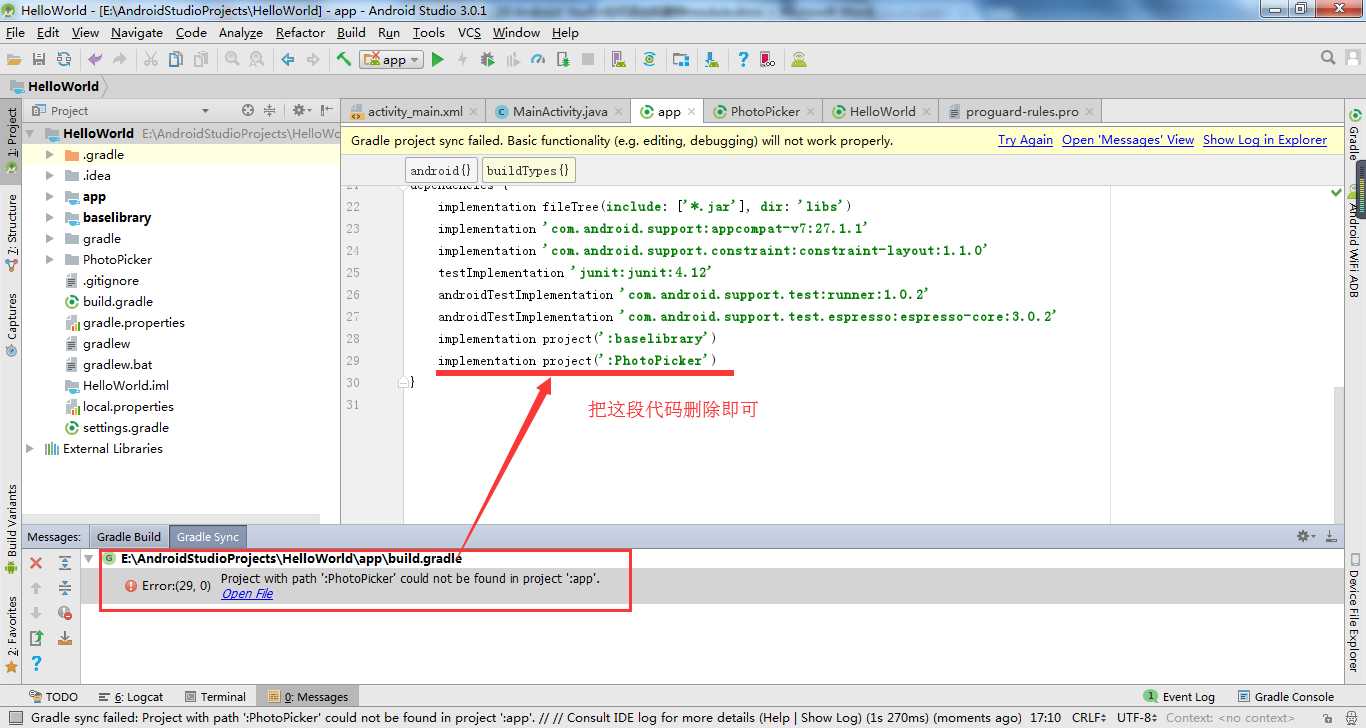Click the Cut scissors icon

tap(150, 60)
